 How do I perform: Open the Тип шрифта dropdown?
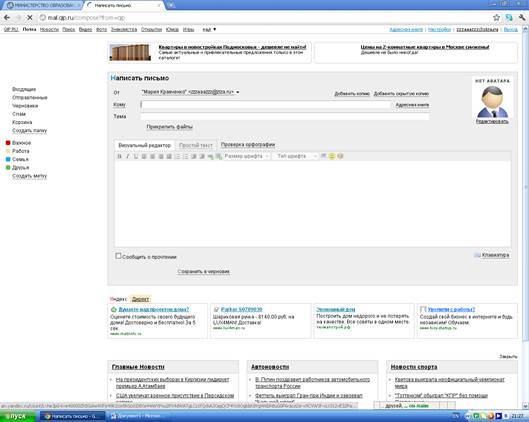[296, 156]
